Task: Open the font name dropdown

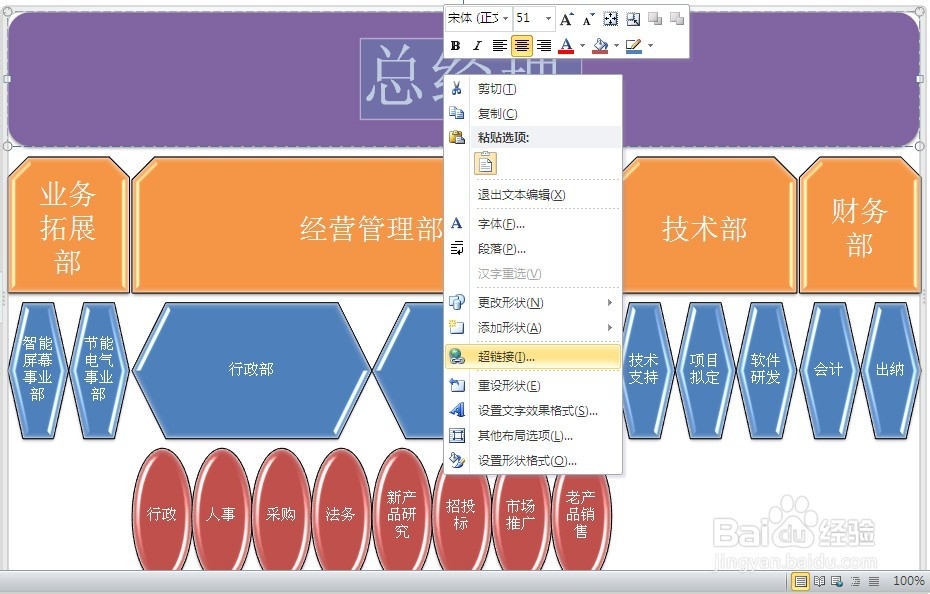Action: (x=506, y=18)
